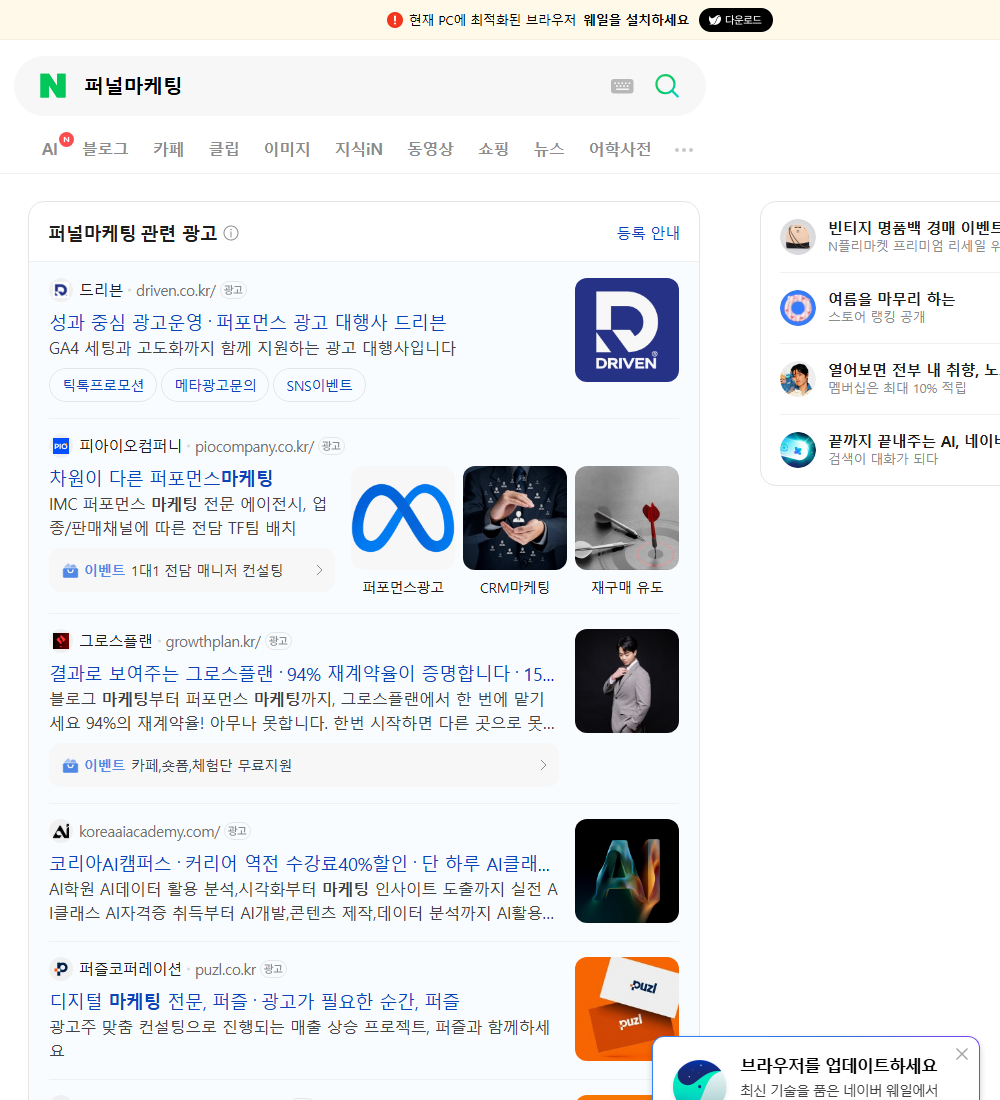This screenshot has height=1100, width=1000.
Task: Click the 스토어 랭킹 공개 subtitle
Action: pos(876,317)
